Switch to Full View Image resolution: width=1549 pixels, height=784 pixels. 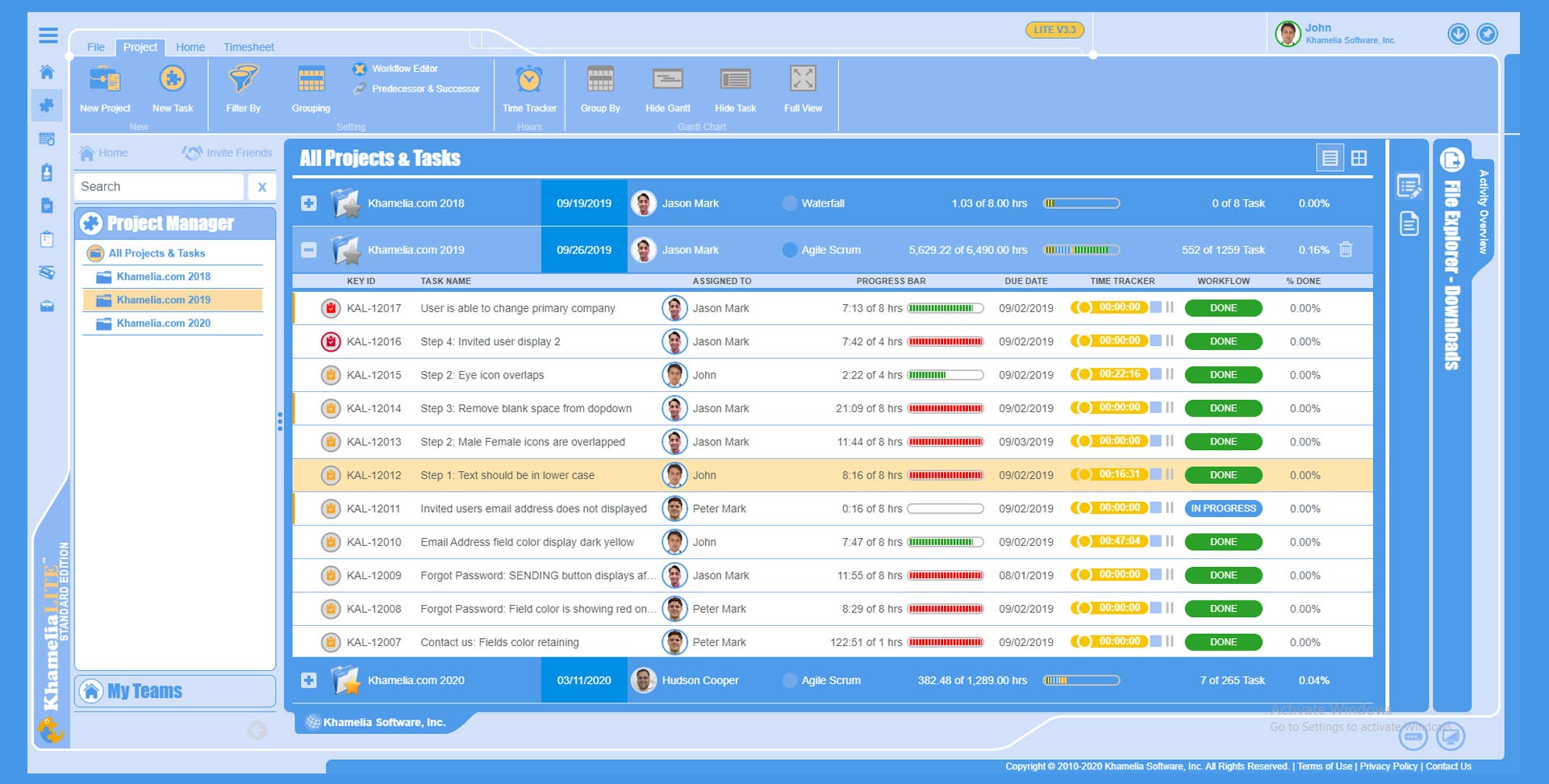[x=803, y=78]
